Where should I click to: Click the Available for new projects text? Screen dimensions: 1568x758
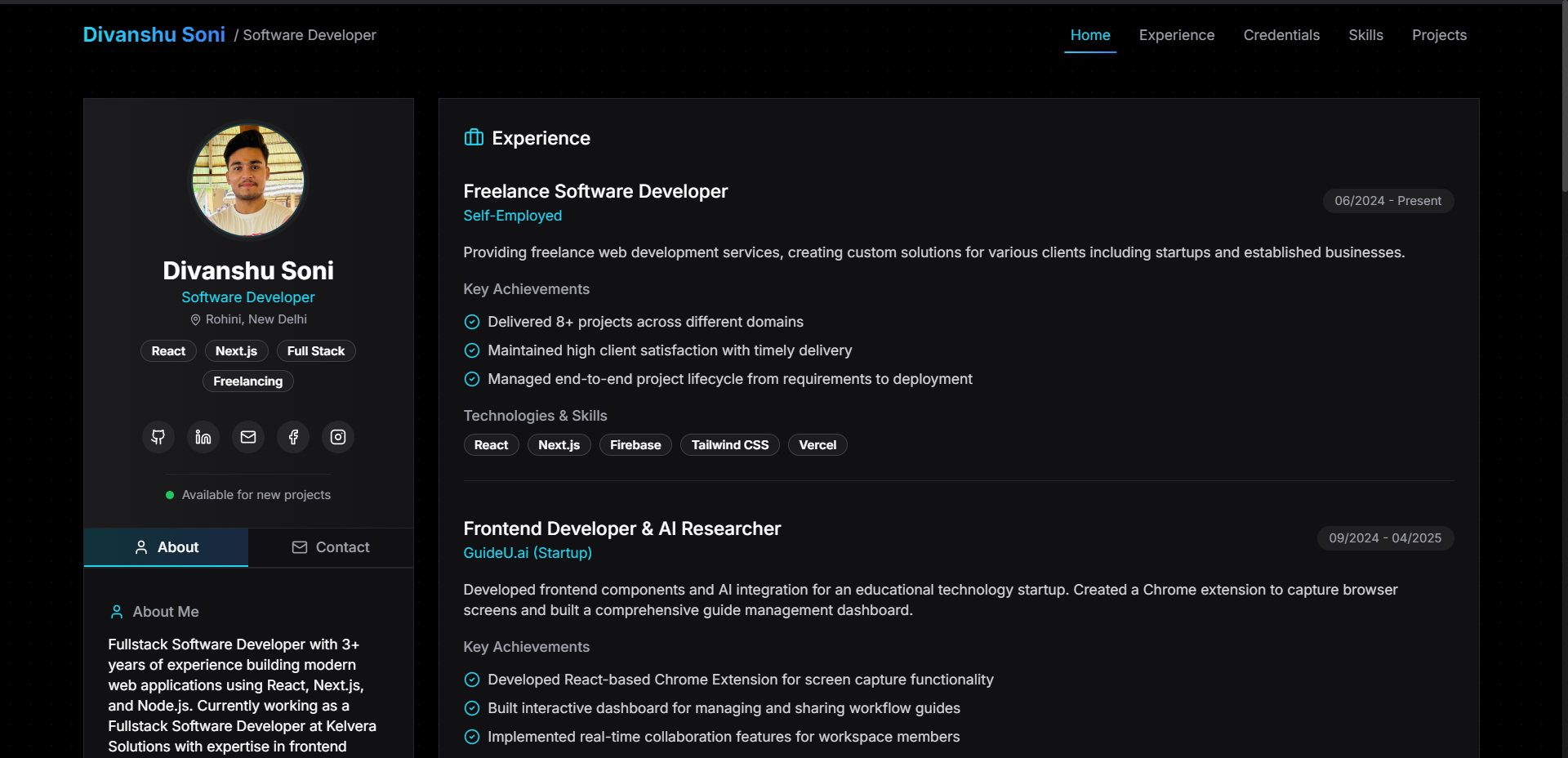tap(256, 495)
